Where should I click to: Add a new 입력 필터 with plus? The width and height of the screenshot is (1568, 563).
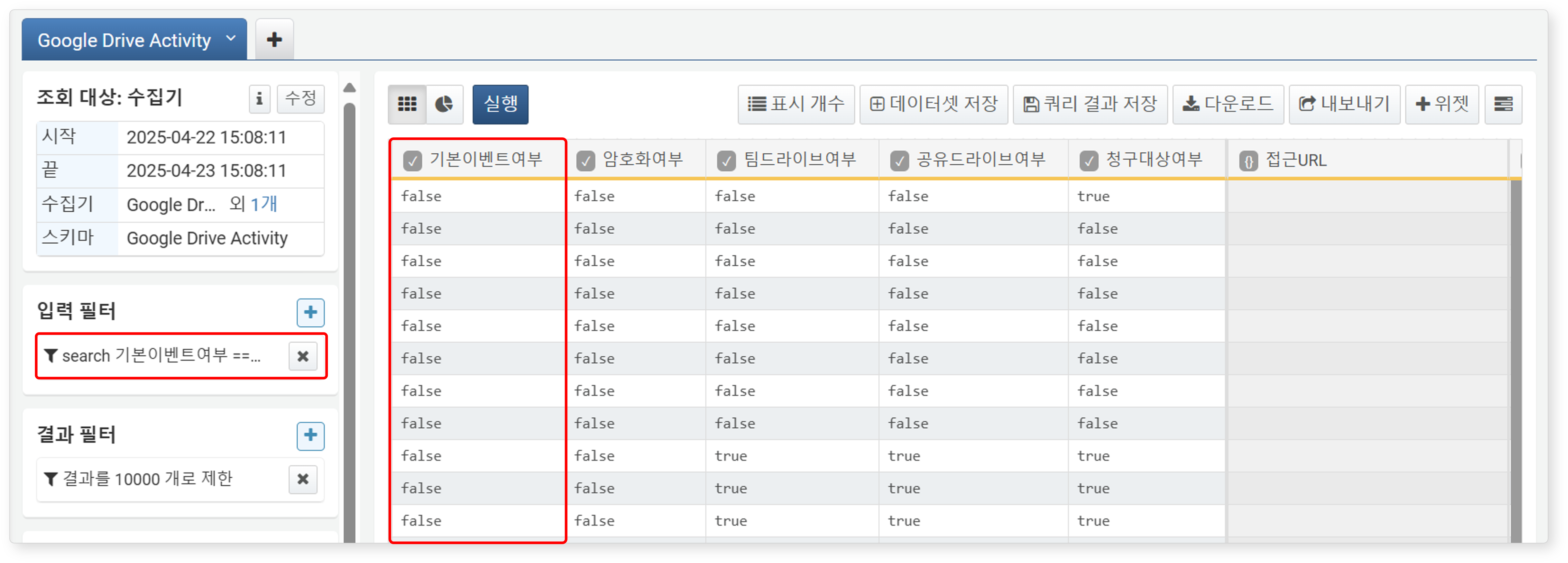coord(310,313)
